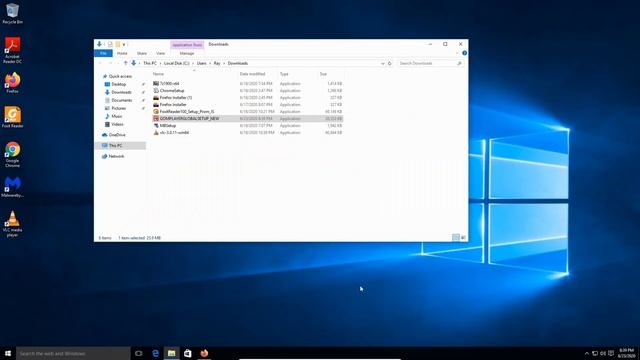Select Music in the navigation pane
Screen dimensions: 640x360
pos(113,116)
